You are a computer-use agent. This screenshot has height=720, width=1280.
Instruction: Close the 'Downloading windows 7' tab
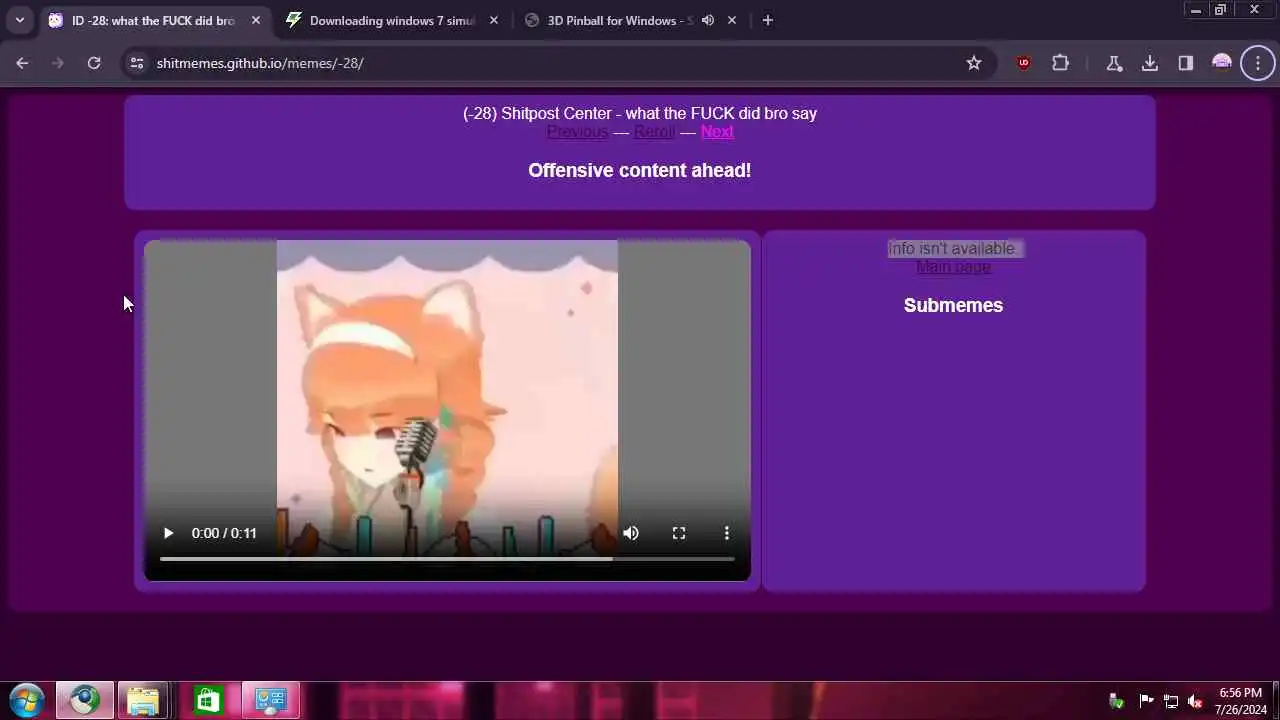click(x=494, y=20)
